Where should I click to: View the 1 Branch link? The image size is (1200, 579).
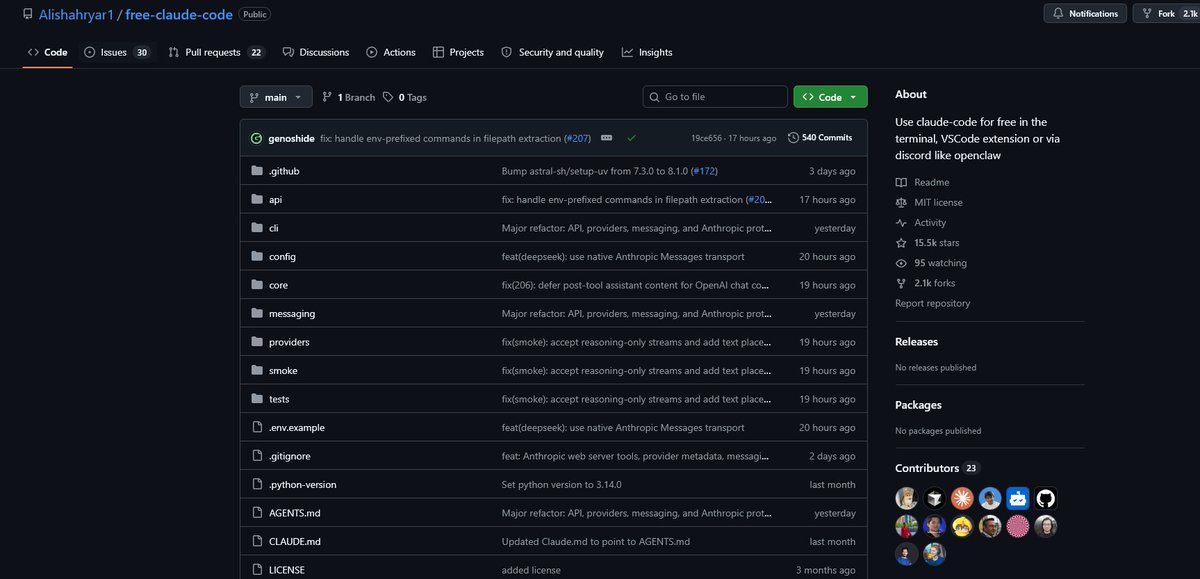click(349, 97)
